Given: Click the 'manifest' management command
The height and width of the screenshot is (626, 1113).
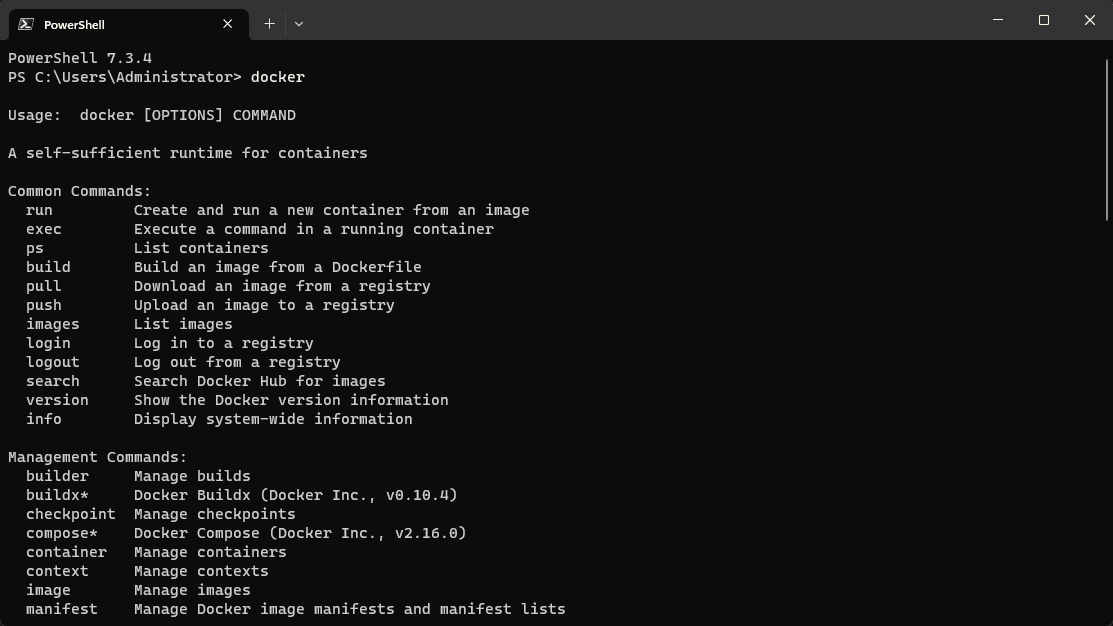Looking at the screenshot, I should tap(62, 609).
